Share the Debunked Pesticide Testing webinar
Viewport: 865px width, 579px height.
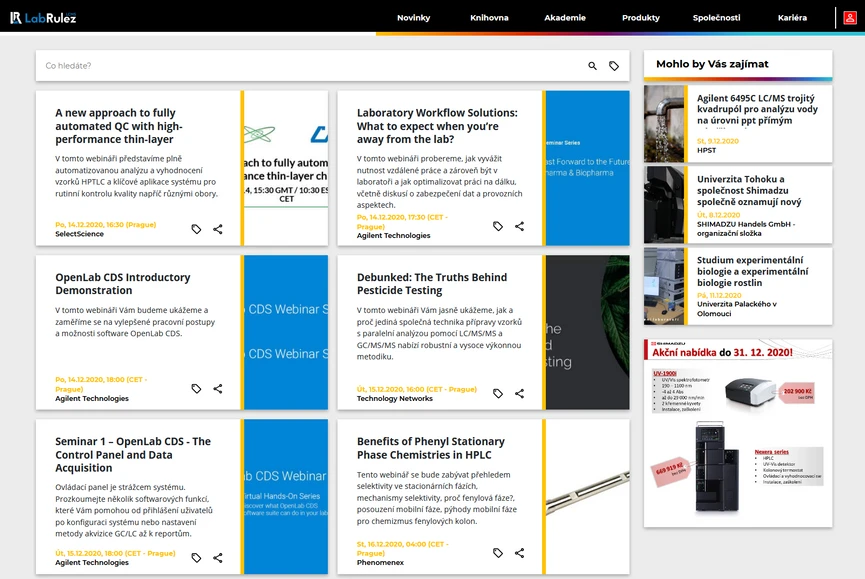point(519,393)
